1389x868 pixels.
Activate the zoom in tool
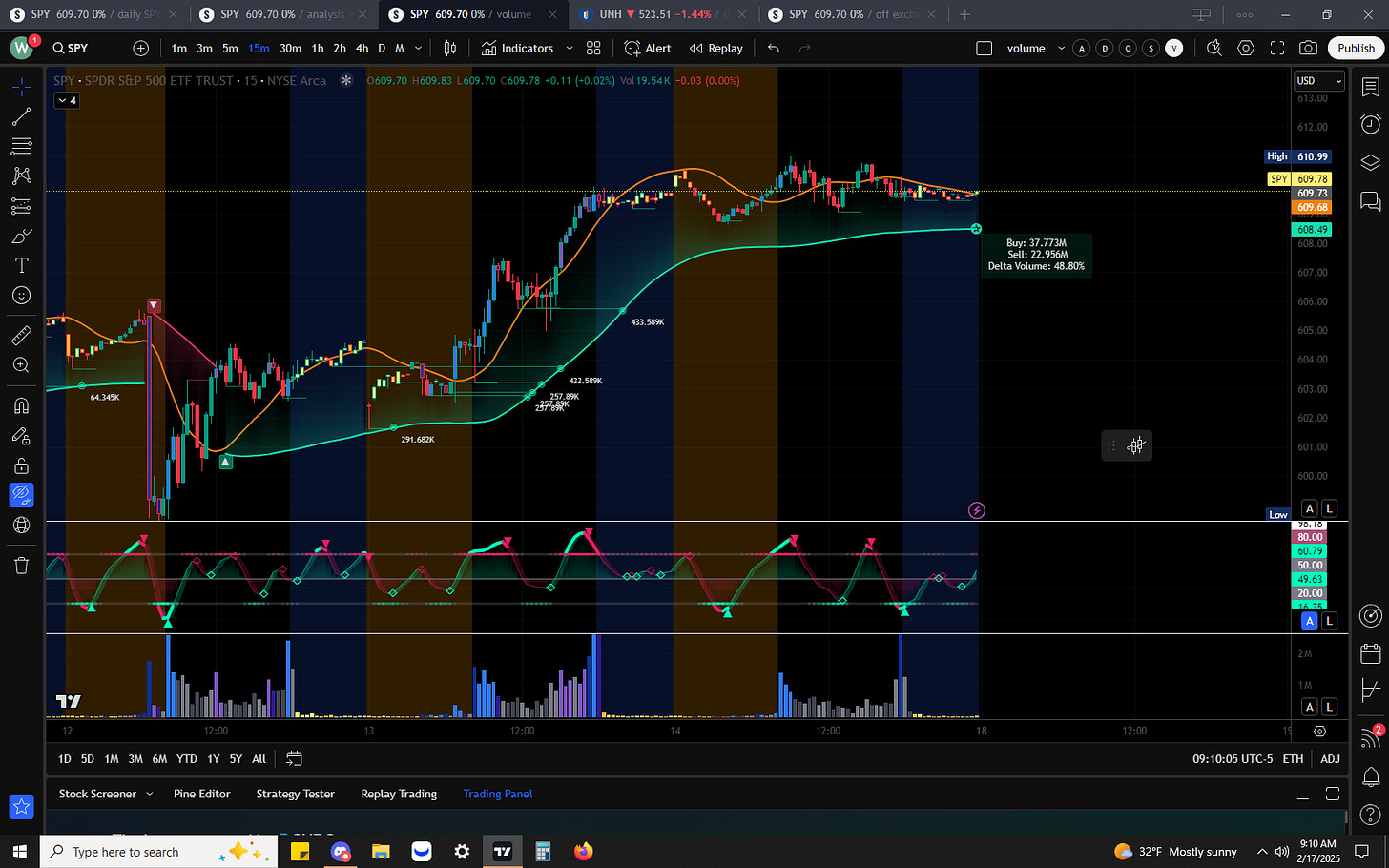pos(21,365)
